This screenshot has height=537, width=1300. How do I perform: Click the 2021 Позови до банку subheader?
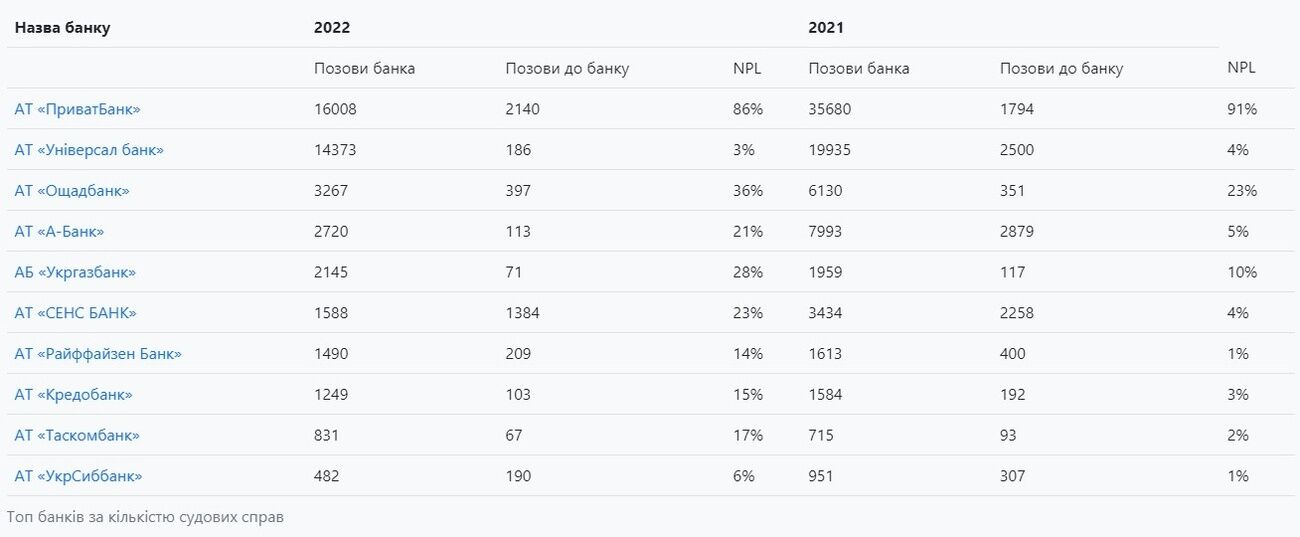point(1061,69)
